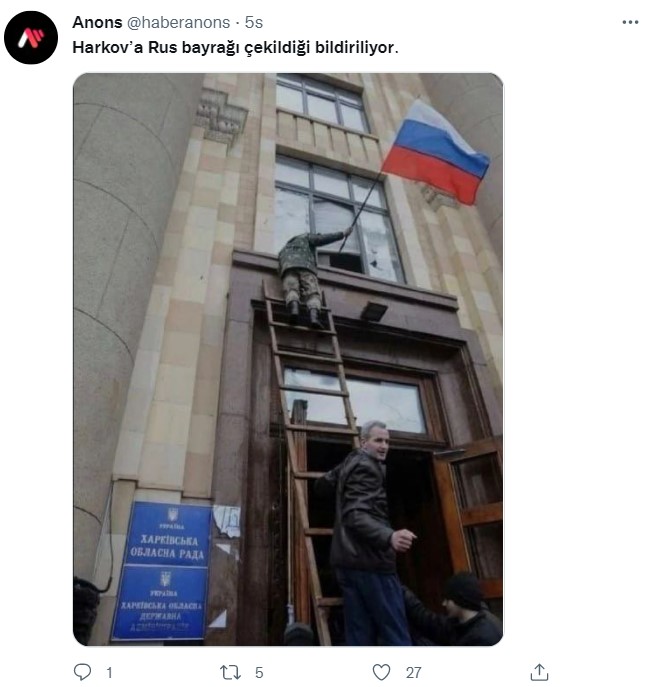Click the retweet count 5
This screenshot has width=648, height=687.
pyautogui.click(x=259, y=673)
